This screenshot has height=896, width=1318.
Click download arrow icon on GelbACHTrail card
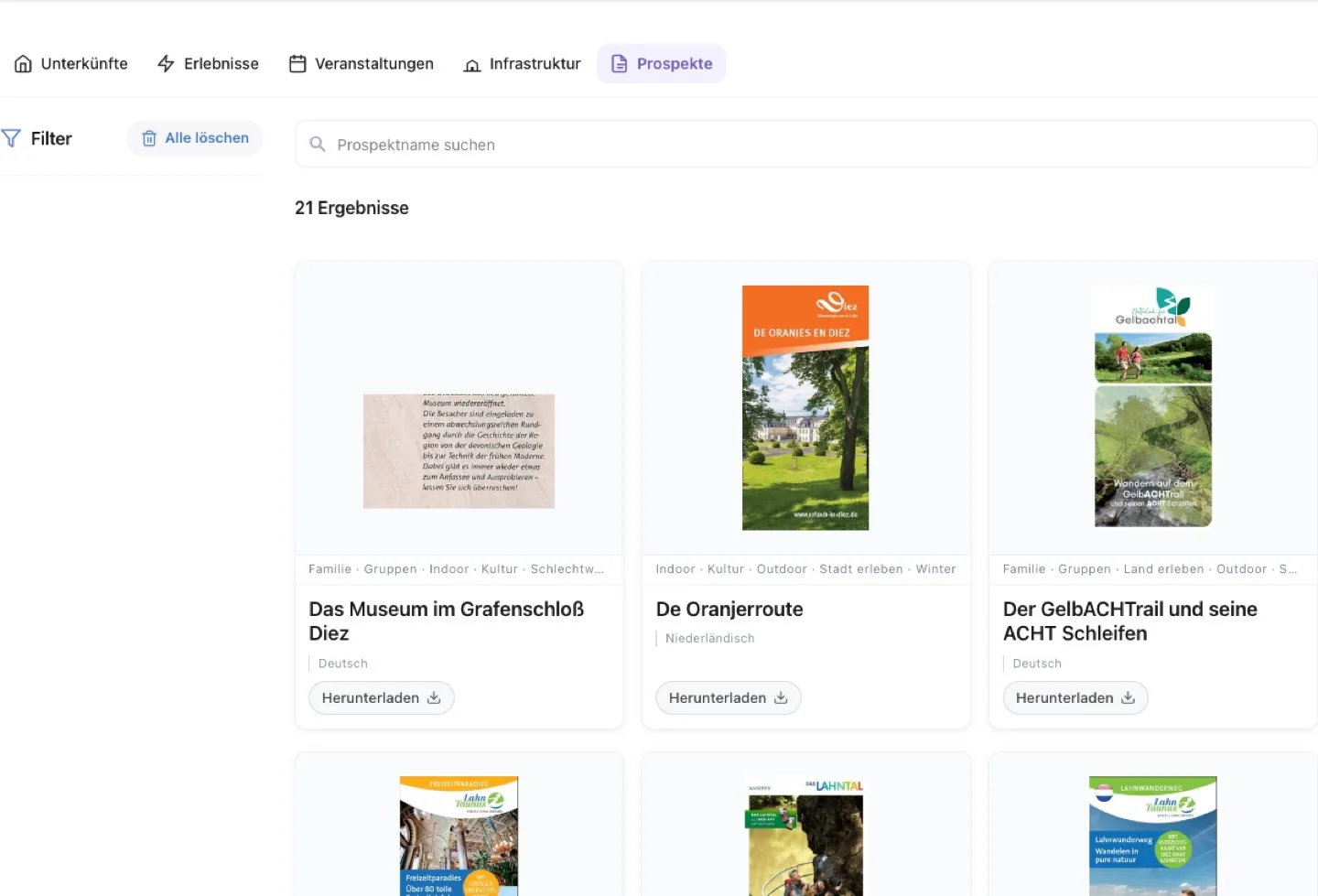click(1128, 698)
